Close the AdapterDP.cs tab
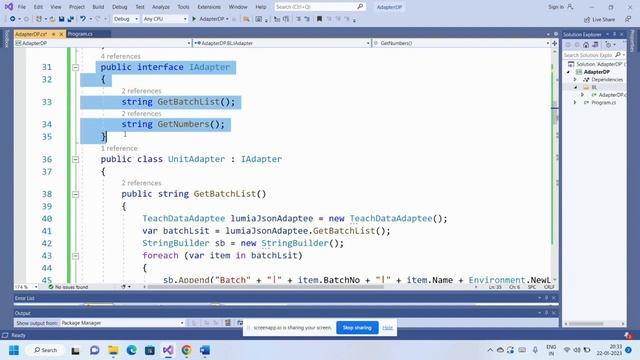The height and width of the screenshot is (360, 640). 62,34
